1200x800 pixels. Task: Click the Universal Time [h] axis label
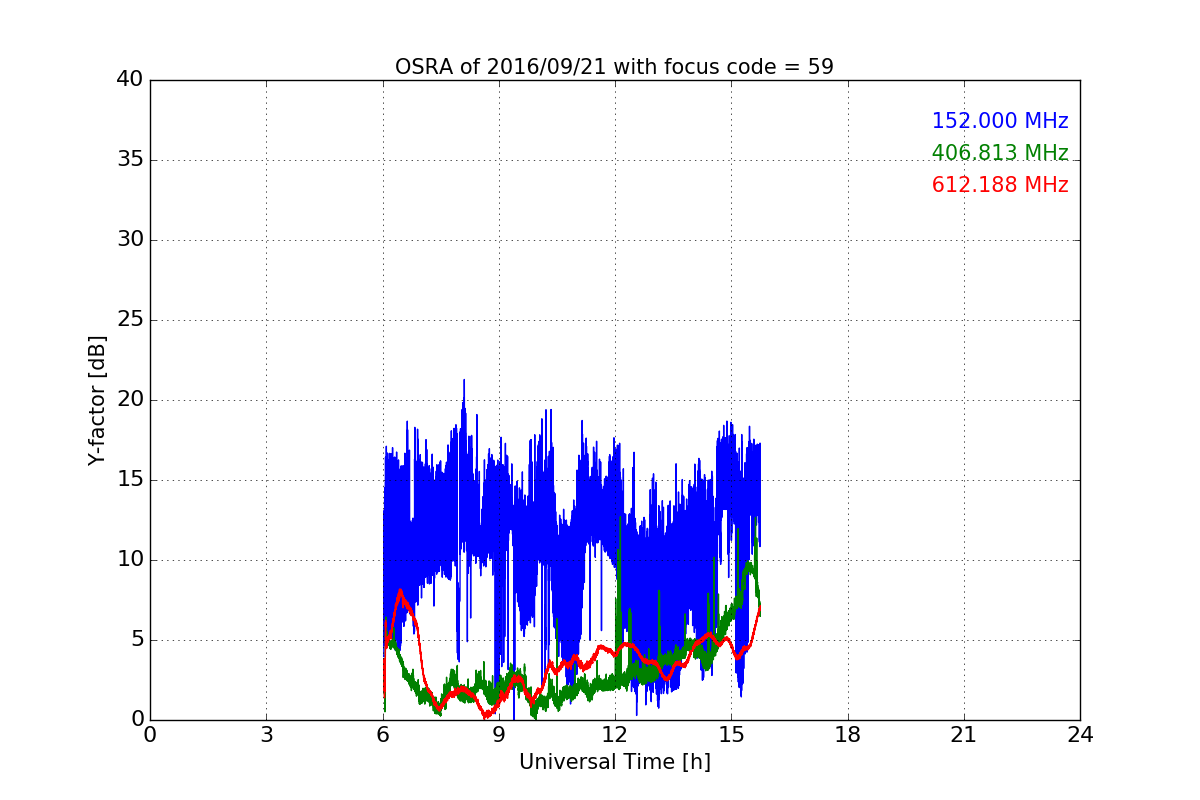coord(614,762)
